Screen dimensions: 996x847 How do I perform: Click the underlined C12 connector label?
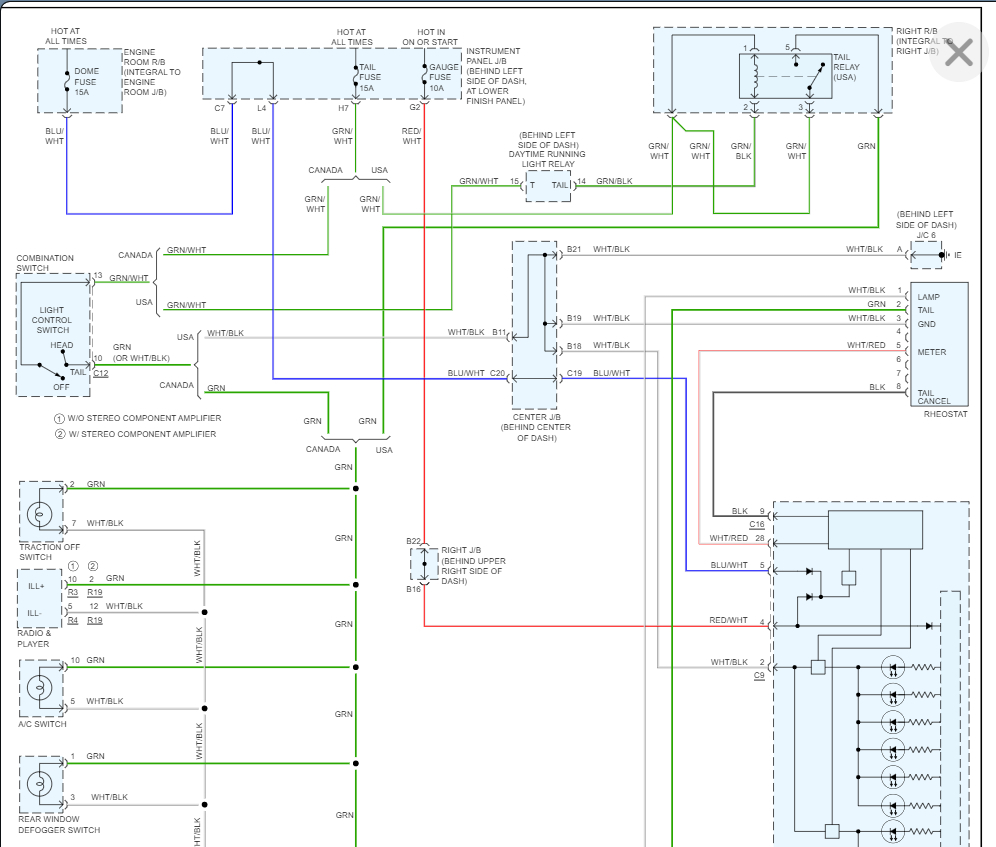point(101,373)
